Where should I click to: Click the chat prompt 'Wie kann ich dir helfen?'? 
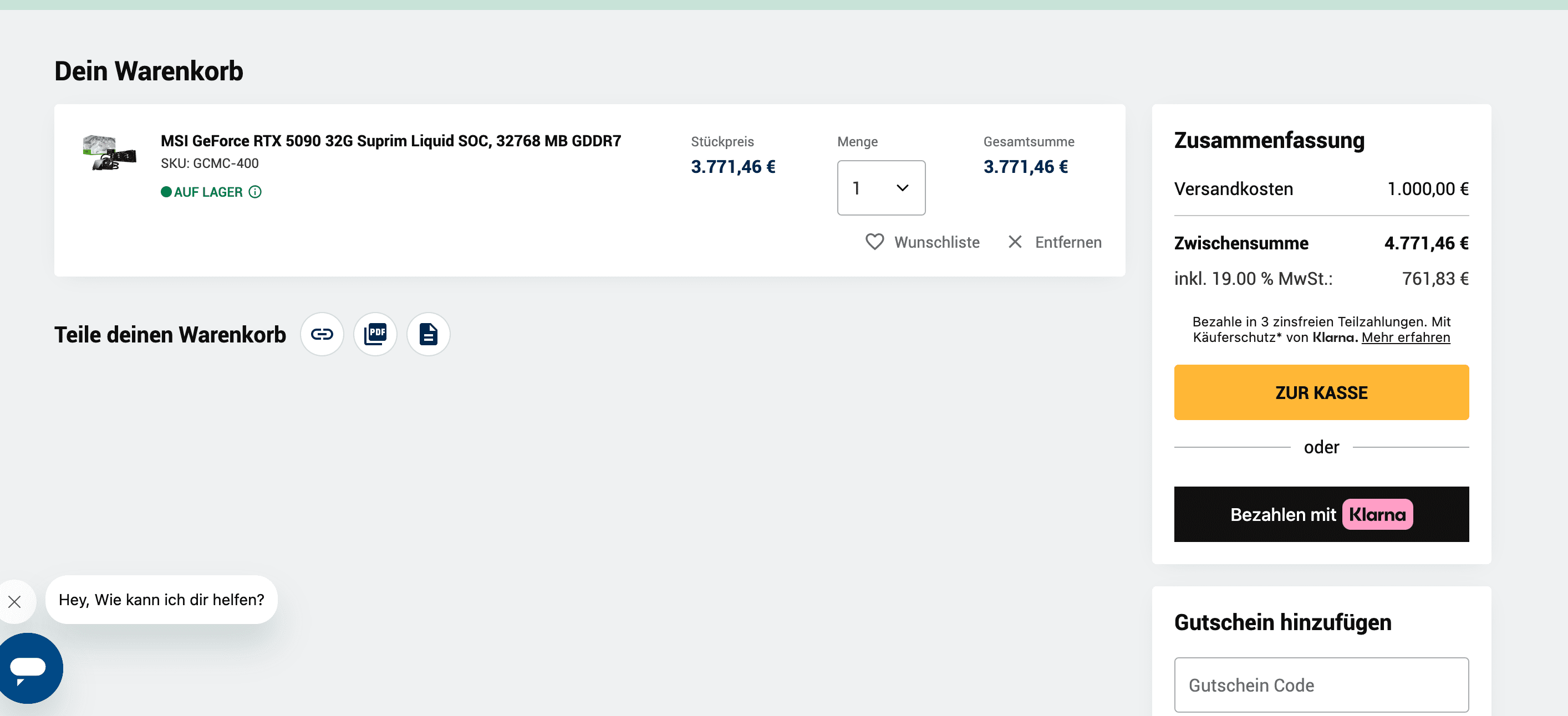click(x=161, y=600)
